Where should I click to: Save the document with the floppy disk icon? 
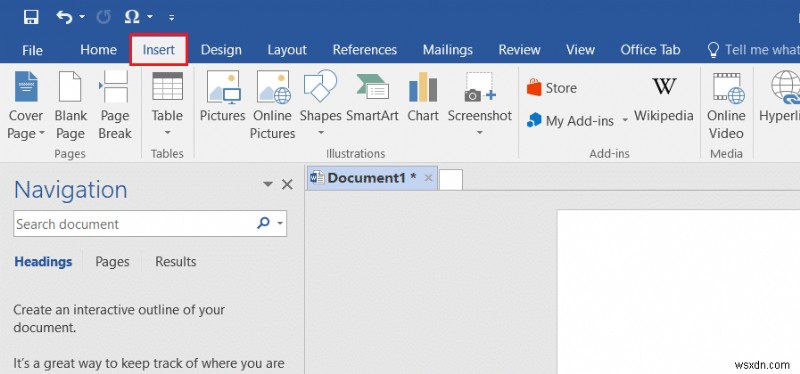coord(31,17)
